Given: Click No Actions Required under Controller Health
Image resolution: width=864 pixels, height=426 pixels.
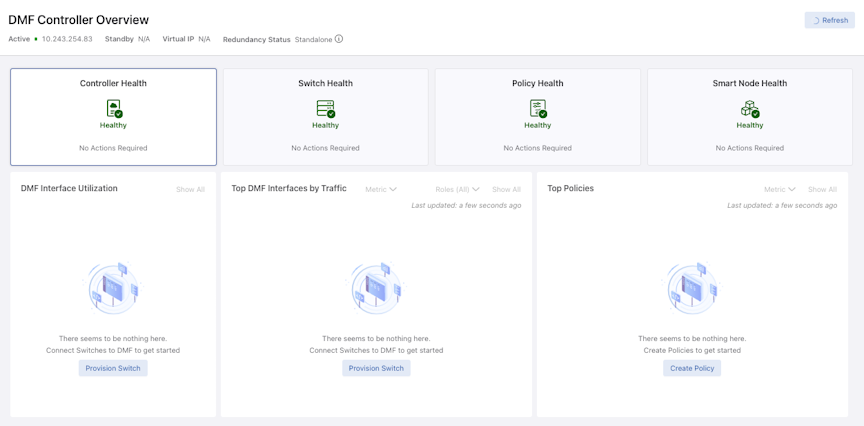Looking at the screenshot, I should (x=114, y=148).
